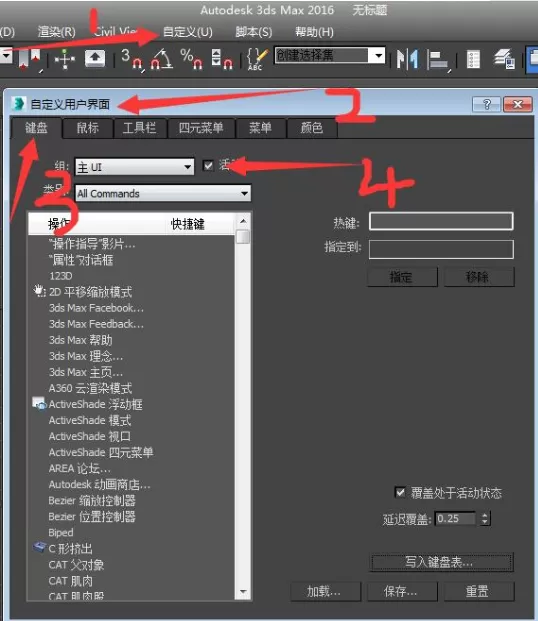Open the 主 UI group dropdown
The width and height of the screenshot is (538, 621).
click(x=134, y=167)
